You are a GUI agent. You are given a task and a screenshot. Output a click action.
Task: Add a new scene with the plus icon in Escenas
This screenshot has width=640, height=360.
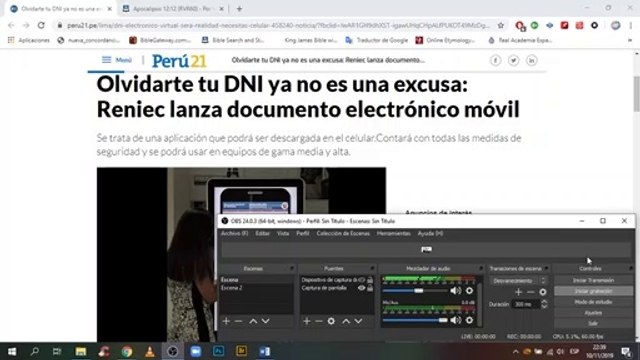pos(226,321)
